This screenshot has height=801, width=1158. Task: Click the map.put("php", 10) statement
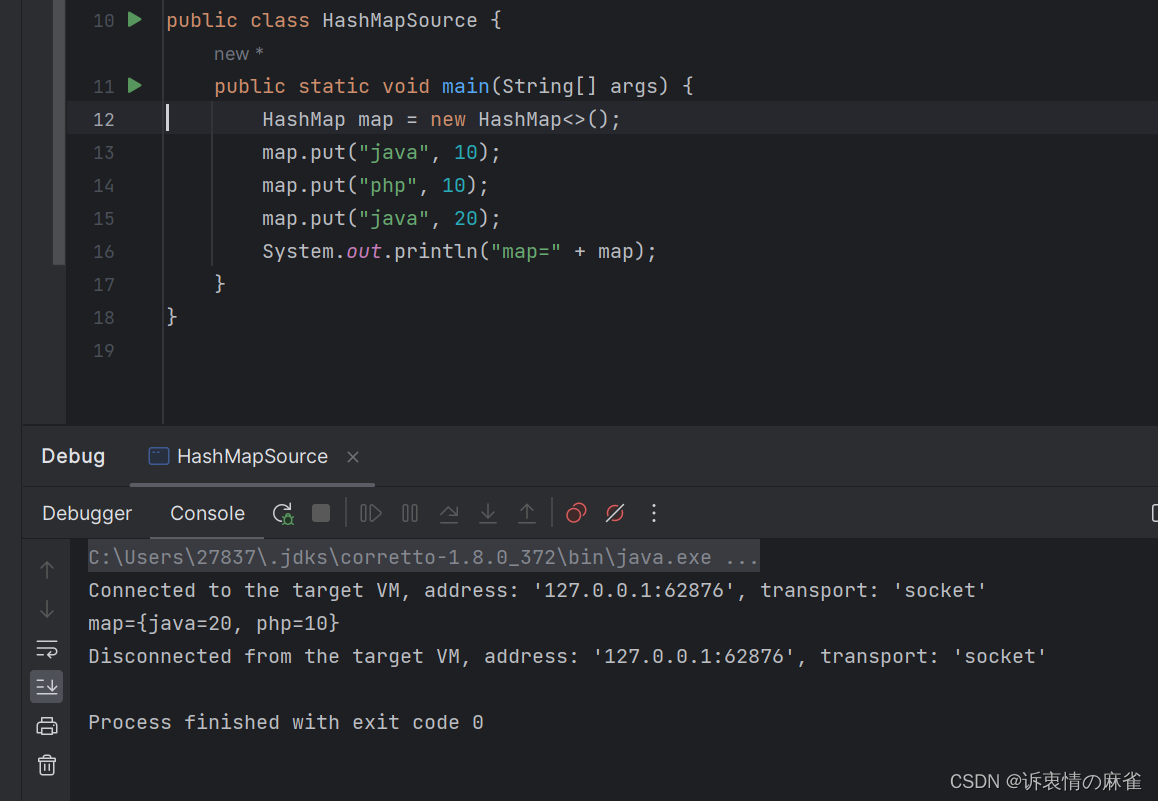point(375,185)
